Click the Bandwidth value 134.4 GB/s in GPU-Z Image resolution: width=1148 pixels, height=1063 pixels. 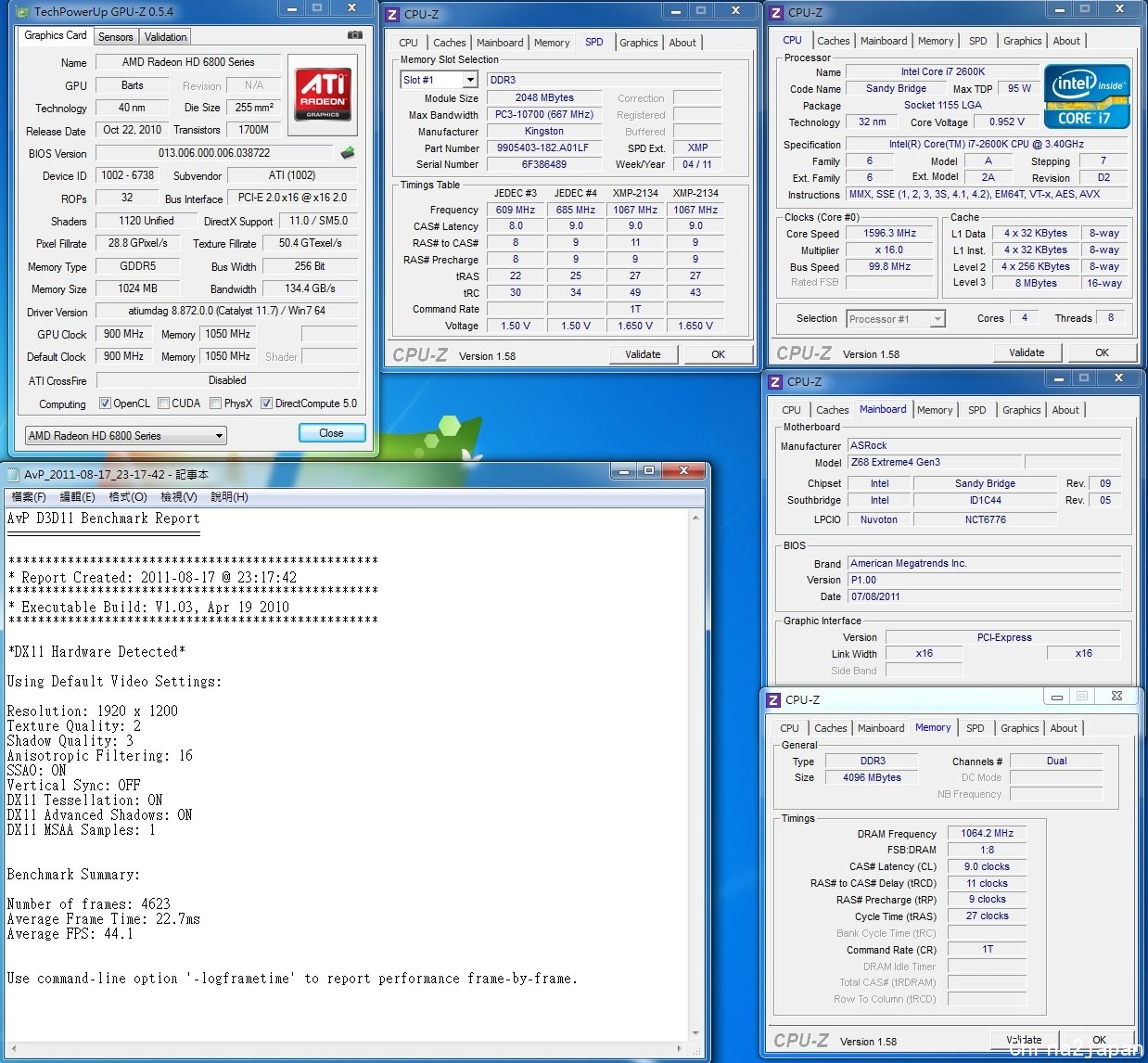click(311, 288)
